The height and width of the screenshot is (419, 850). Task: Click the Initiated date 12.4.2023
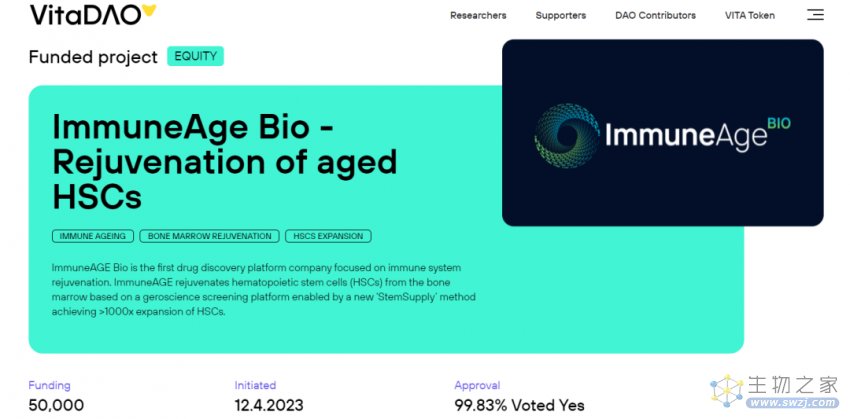[269, 405]
